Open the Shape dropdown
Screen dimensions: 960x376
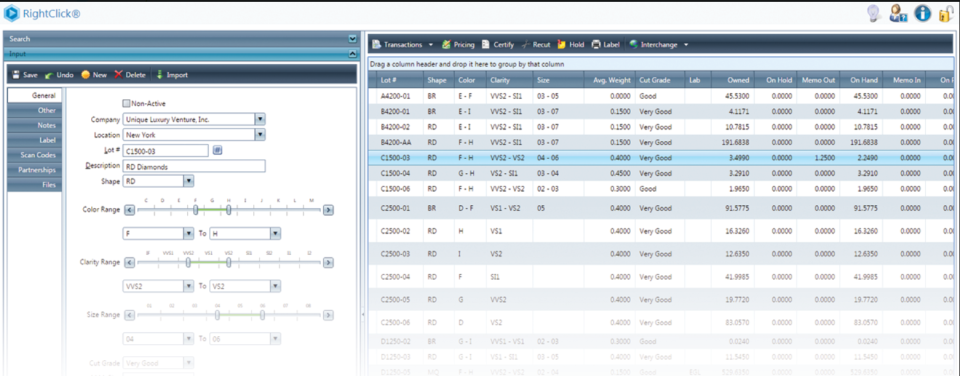pyautogui.click(x=189, y=181)
